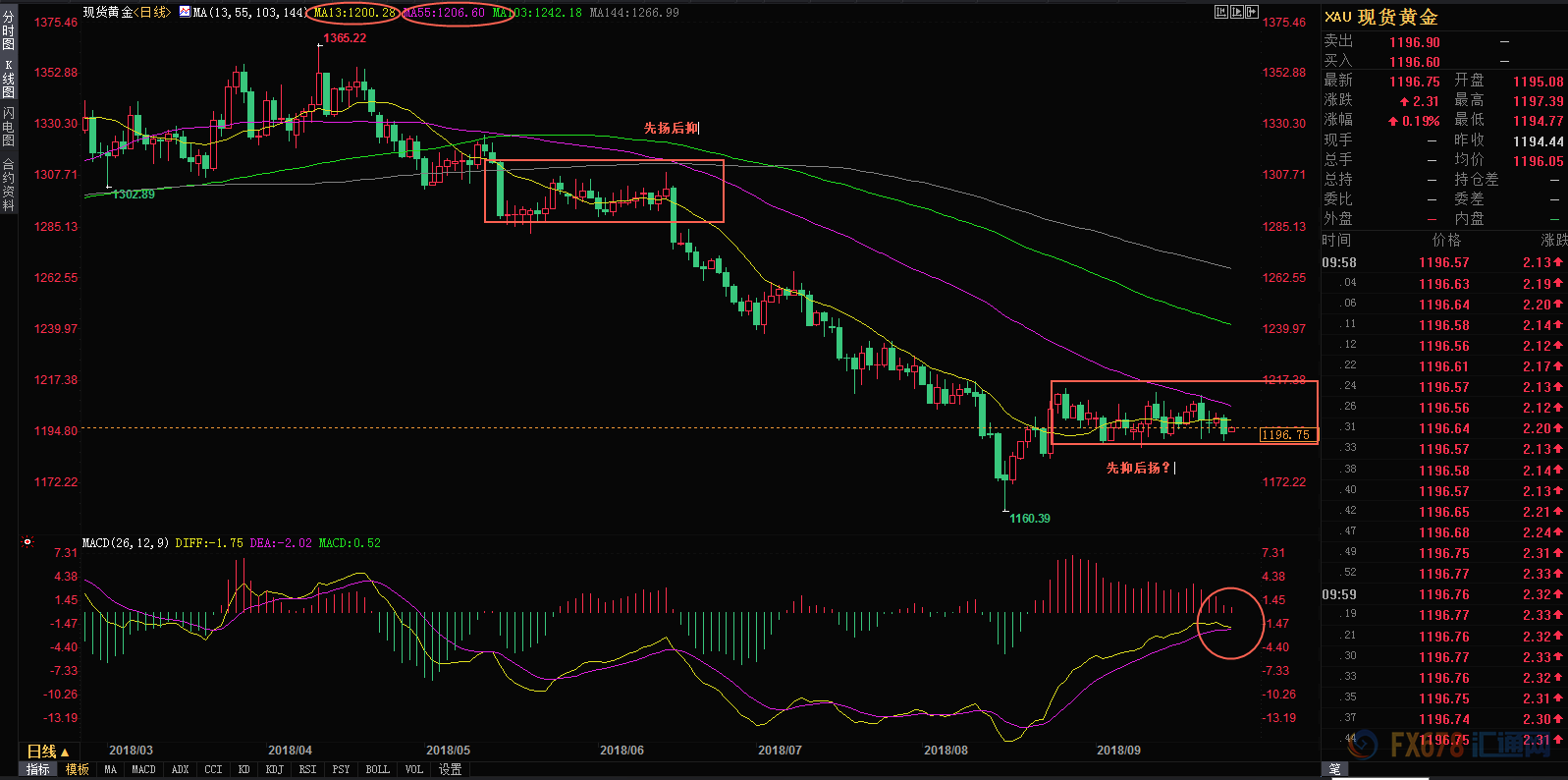Image resolution: width=1568 pixels, height=780 pixels.
Task: Click the 卖出 price 1196.90
Action: click(1415, 42)
